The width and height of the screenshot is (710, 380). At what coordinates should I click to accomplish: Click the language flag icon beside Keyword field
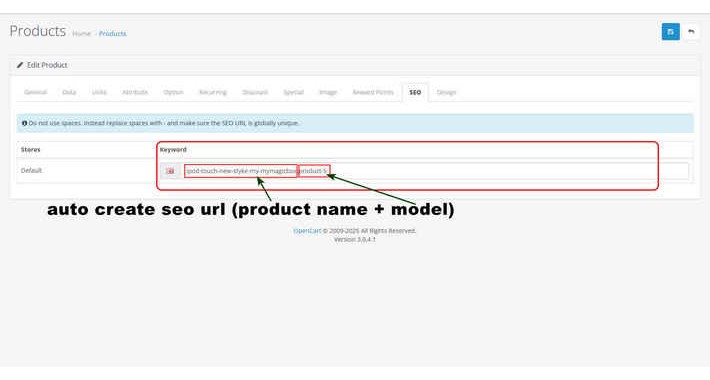click(x=171, y=171)
